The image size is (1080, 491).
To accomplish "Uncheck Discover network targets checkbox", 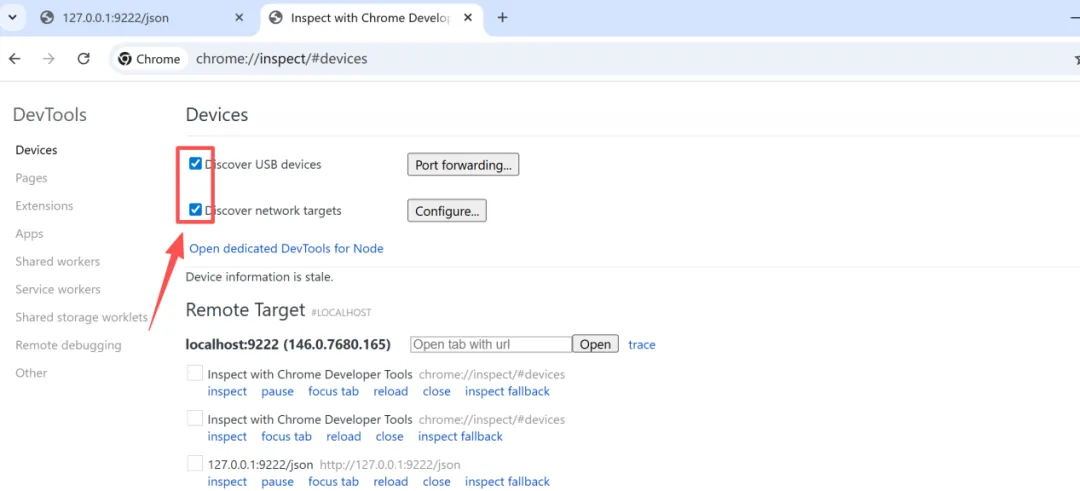I will (196, 210).
